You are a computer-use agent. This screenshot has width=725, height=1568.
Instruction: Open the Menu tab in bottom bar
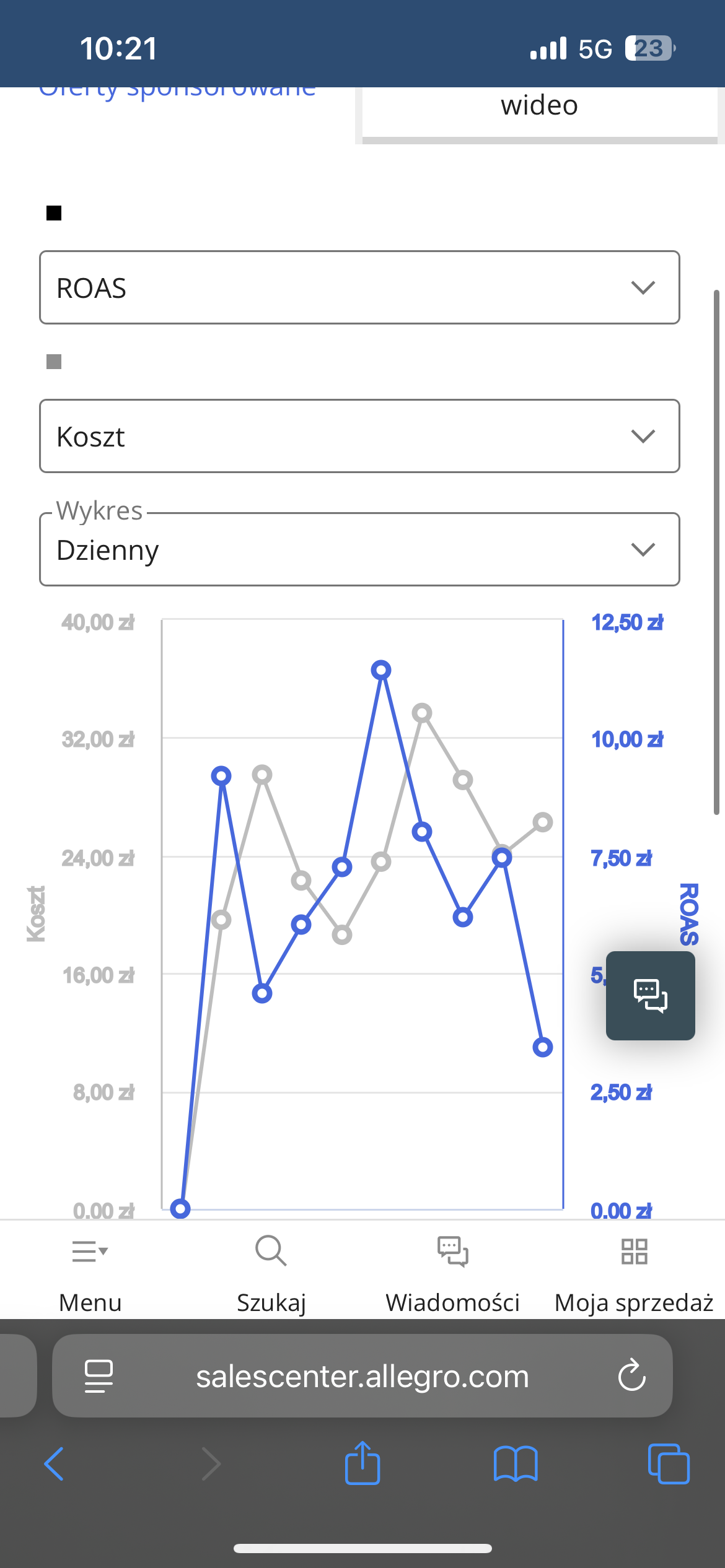point(90,1274)
